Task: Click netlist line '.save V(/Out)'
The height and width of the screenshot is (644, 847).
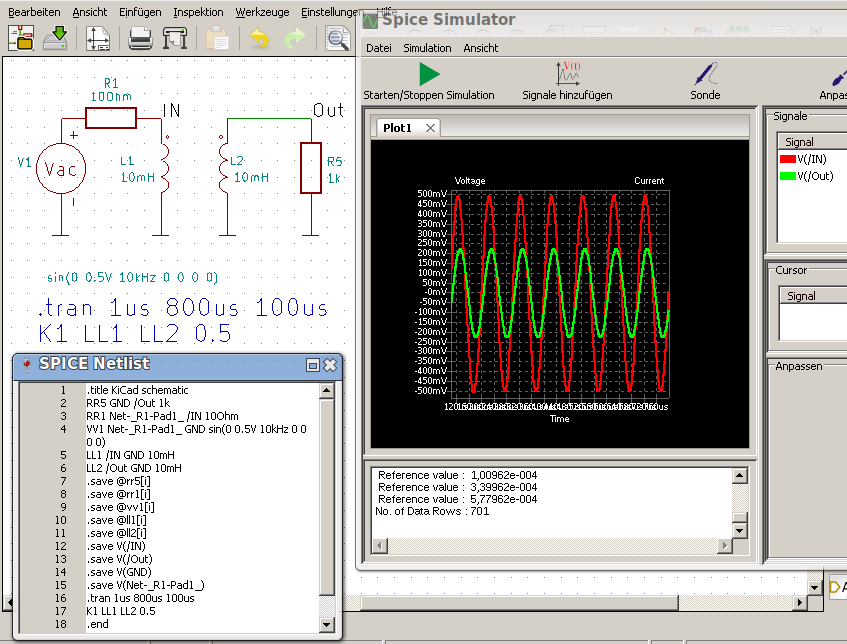Action: [x=119, y=559]
